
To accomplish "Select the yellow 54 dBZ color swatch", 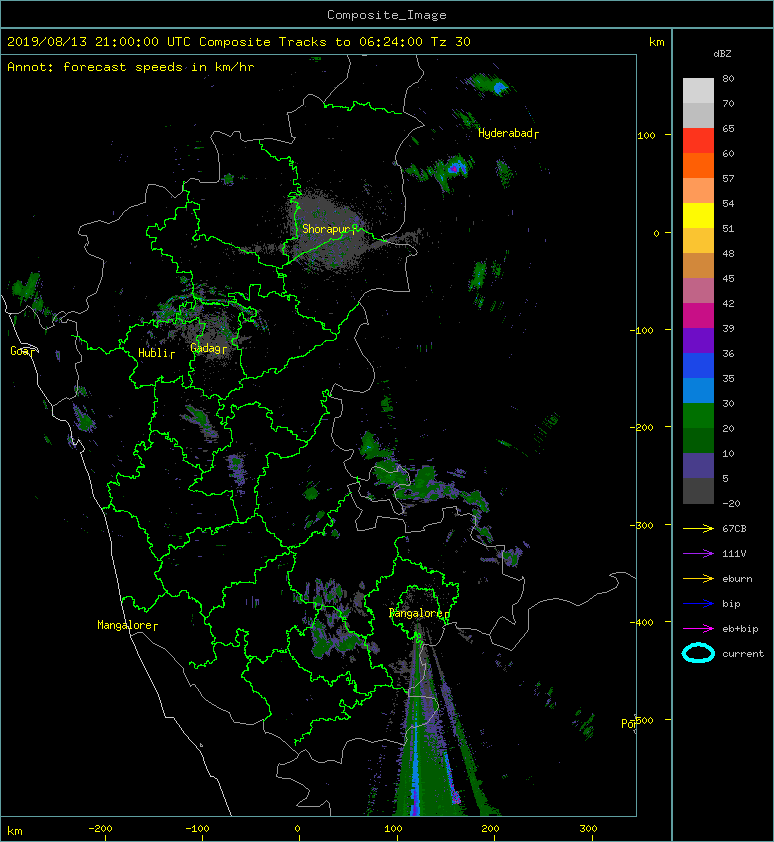I will [x=698, y=215].
